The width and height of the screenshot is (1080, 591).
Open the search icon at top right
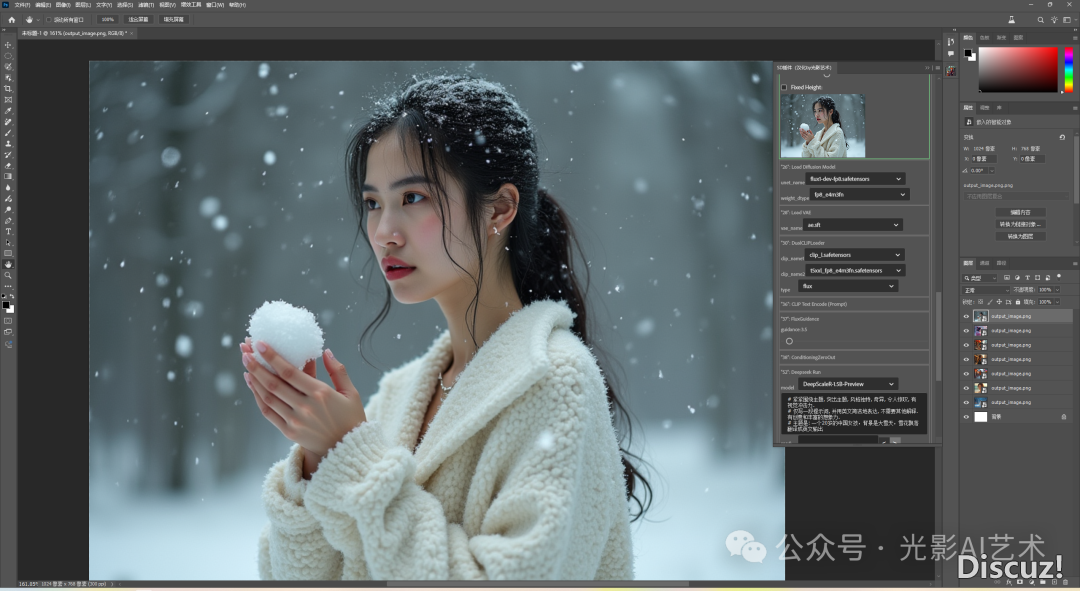coord(1040,20)
